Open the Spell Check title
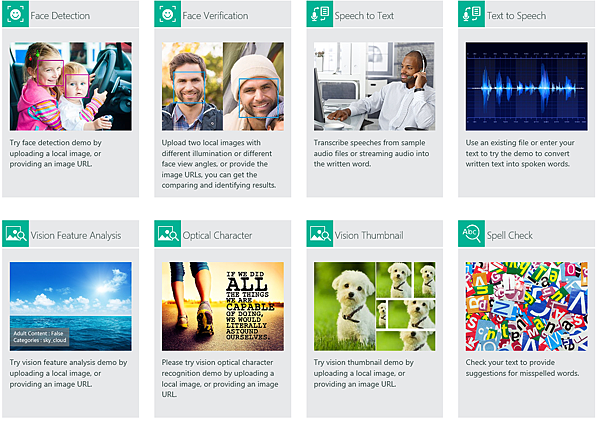The height and width of the screenshot is (422, 600). point(510,235)
